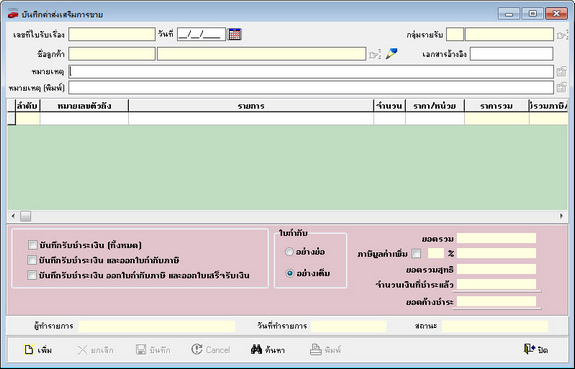The width and height of the screenshot is (575, 369).
Task: Check บันทึกรับชำระเงิน และออกใบกำกับภาษี checkbox
Action: click(33, 260)
